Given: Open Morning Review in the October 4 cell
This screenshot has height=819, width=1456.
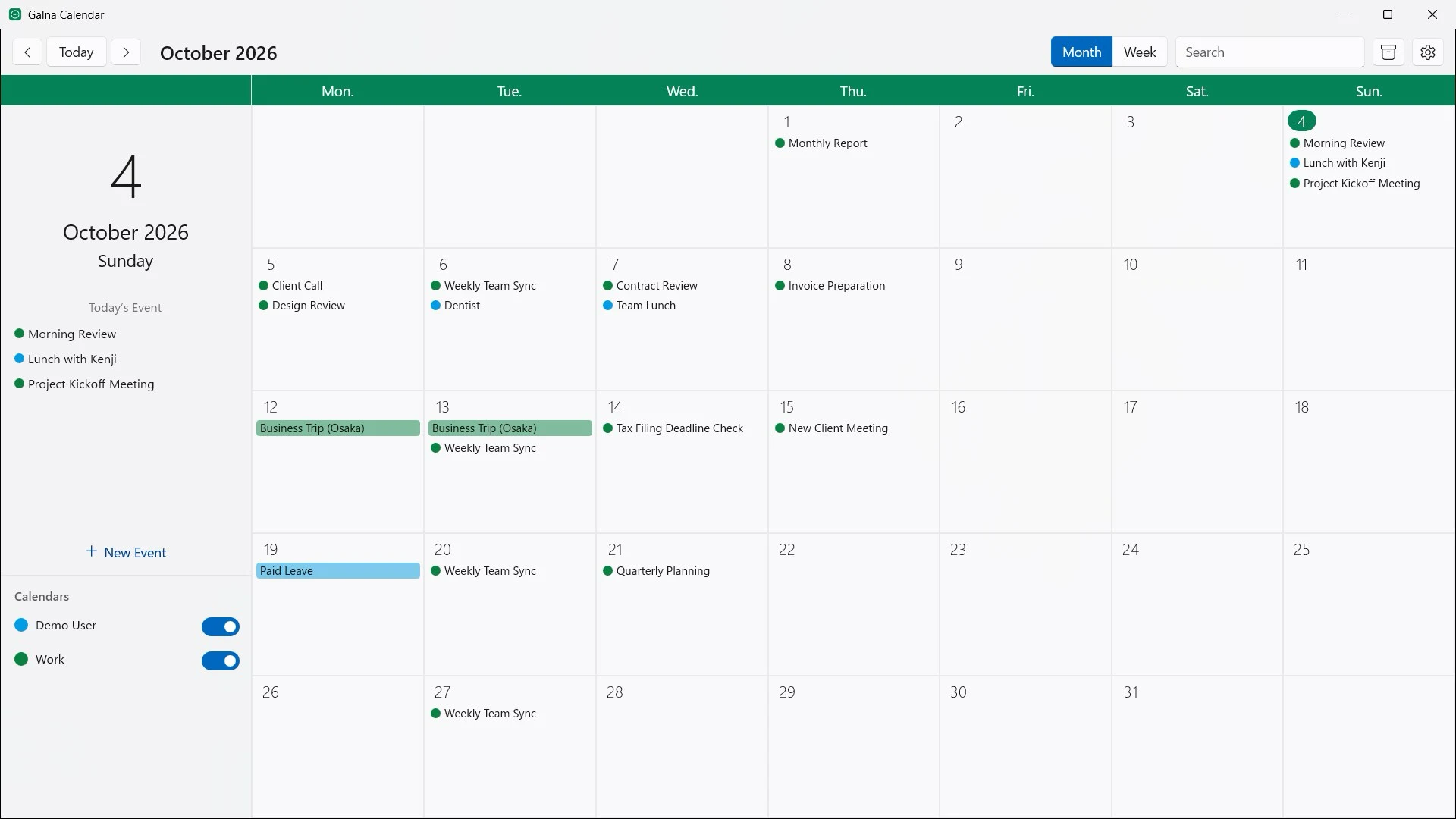Looking at the screenshot, I should pos(1337,143).
